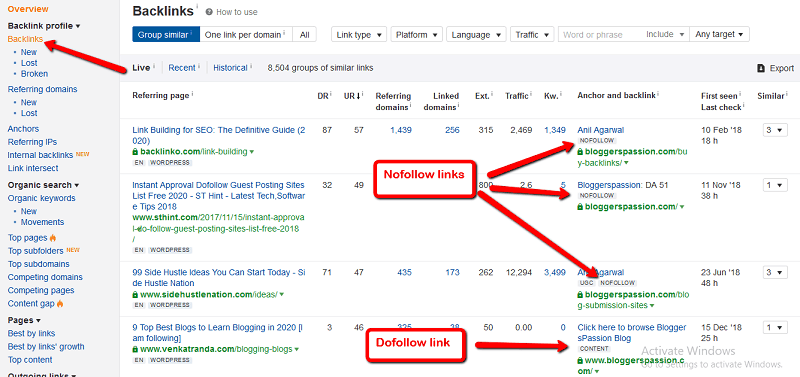
Task: Open Top subfolders in sidebar
Action: pyautogui.click(x=36, y=251)
